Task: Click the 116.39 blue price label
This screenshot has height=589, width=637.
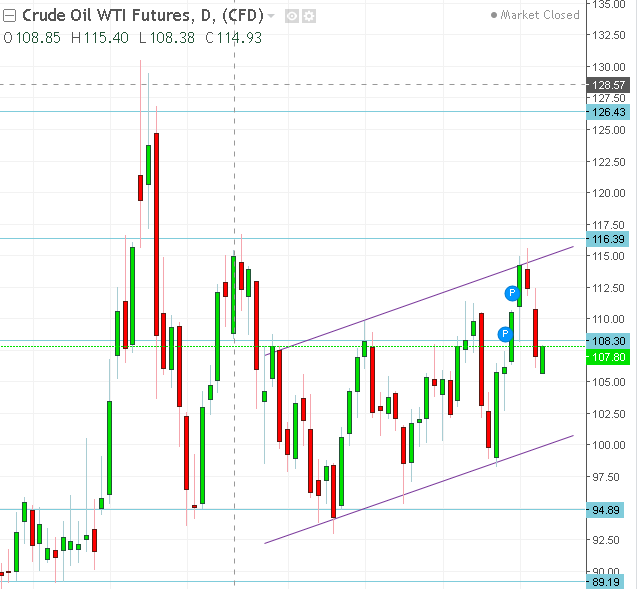Action: click(x=608, y=239)
